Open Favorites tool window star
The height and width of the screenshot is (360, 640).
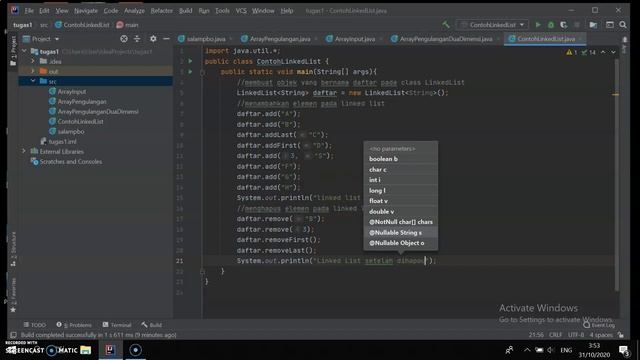[13, 310]
